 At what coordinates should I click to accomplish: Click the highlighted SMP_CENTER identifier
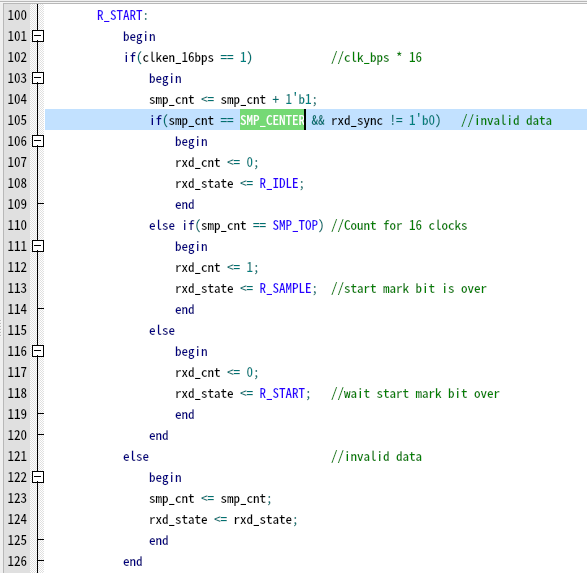(x=272, y=120)
